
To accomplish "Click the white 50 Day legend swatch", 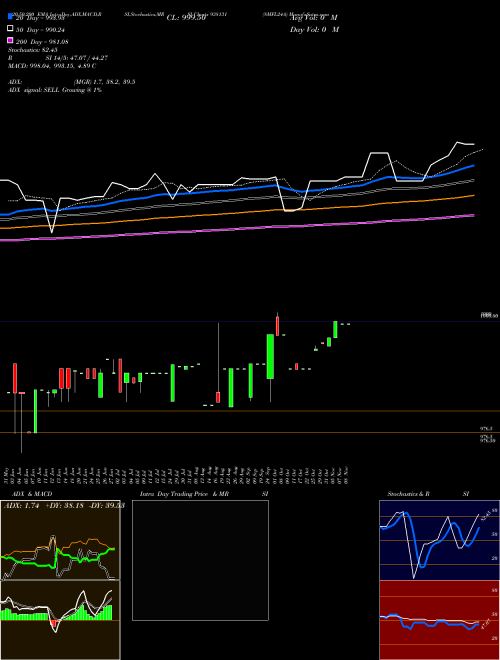I will 10,29.
